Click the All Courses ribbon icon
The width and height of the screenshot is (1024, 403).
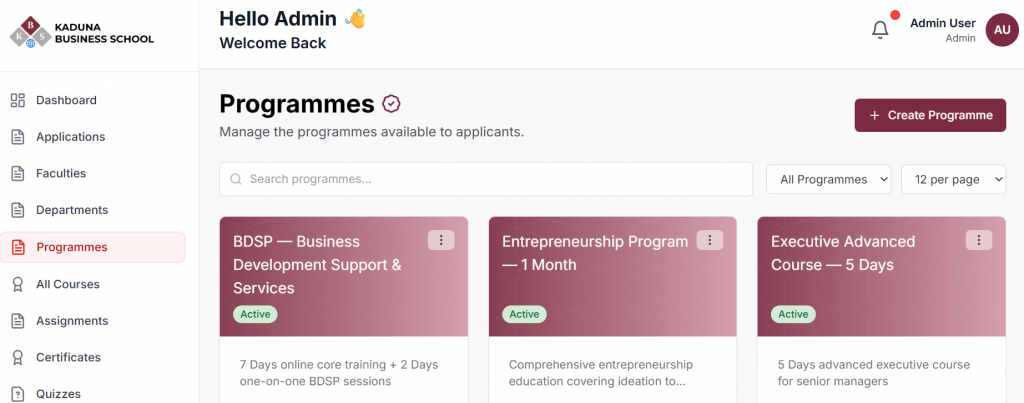point(17,284)
